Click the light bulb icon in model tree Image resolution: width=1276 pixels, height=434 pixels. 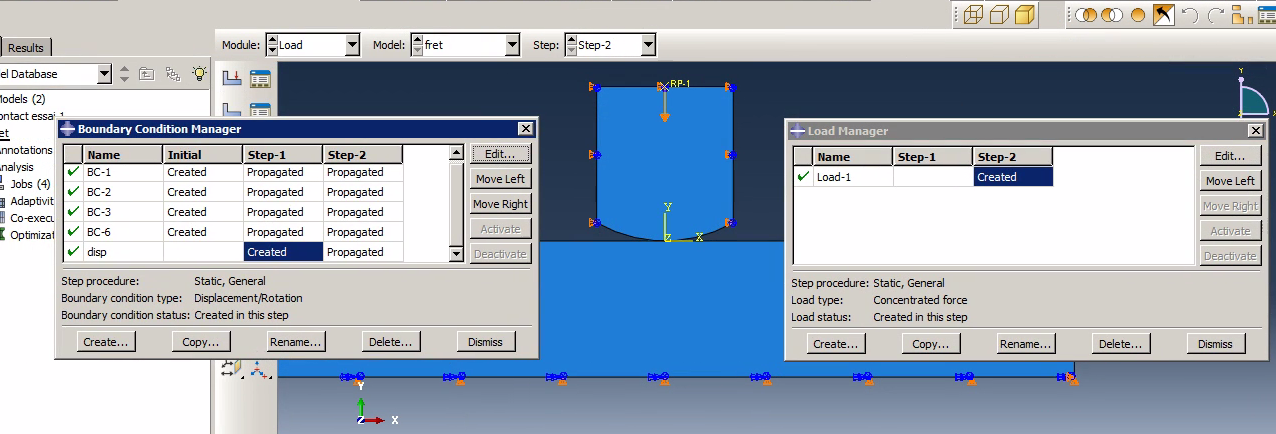click(200, 74)
